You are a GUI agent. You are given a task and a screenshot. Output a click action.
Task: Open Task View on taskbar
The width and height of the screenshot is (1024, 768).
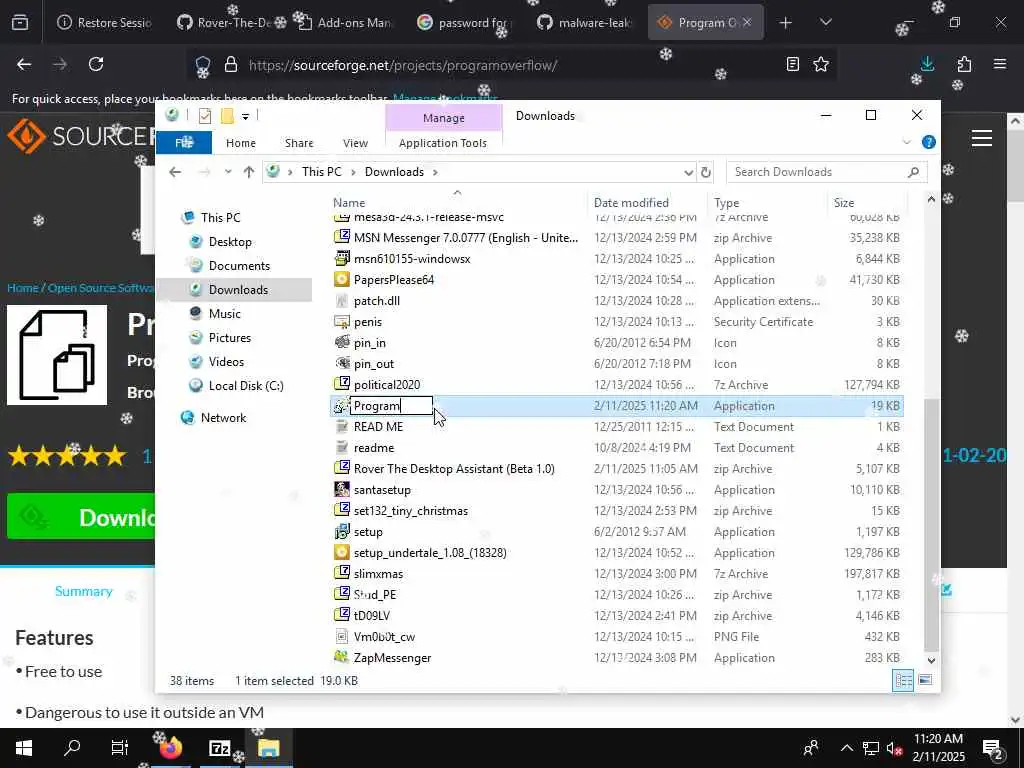(120, 748)
